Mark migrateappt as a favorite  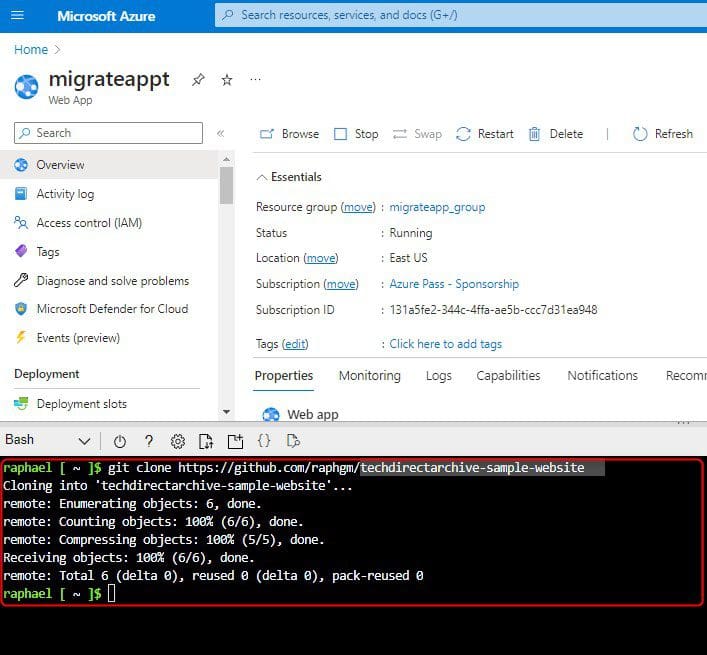tap(227, 80)
